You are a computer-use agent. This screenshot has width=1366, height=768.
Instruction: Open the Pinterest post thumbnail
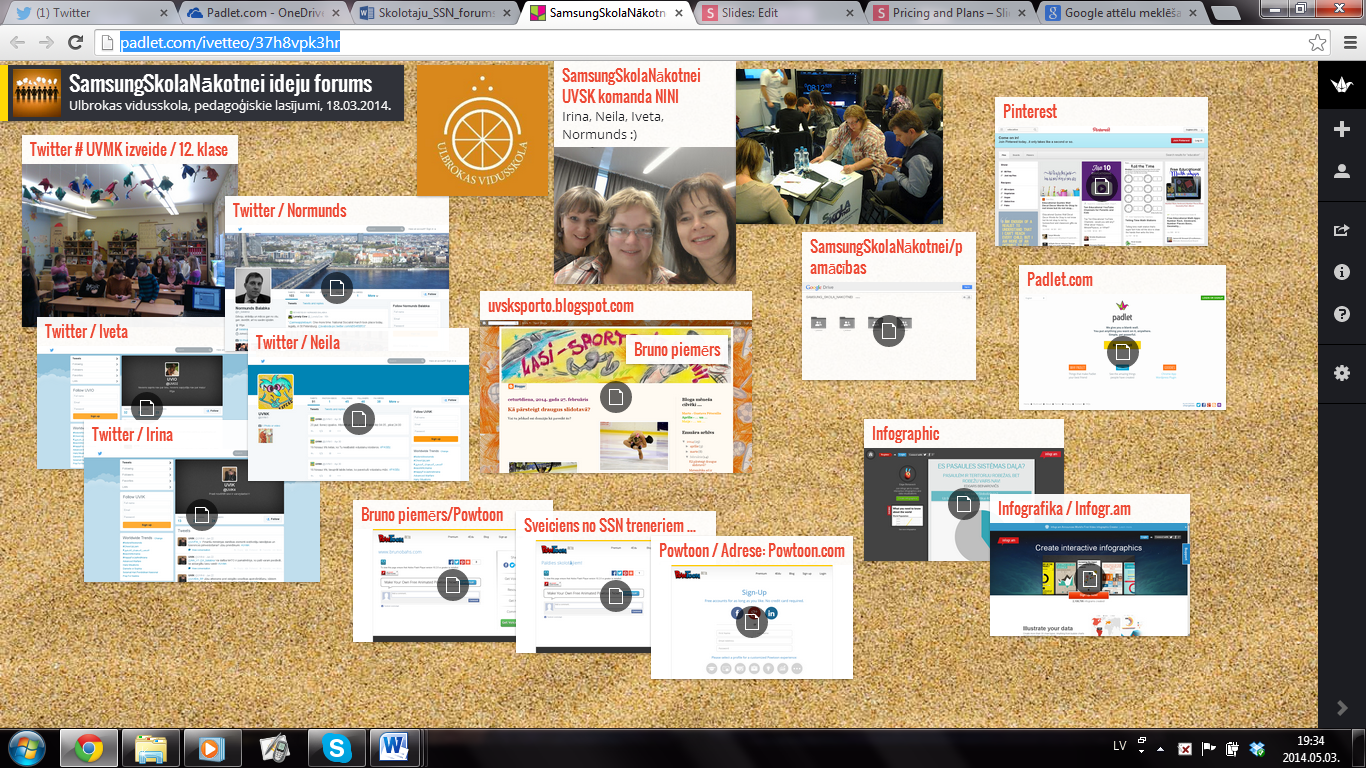click(1101, 185)
